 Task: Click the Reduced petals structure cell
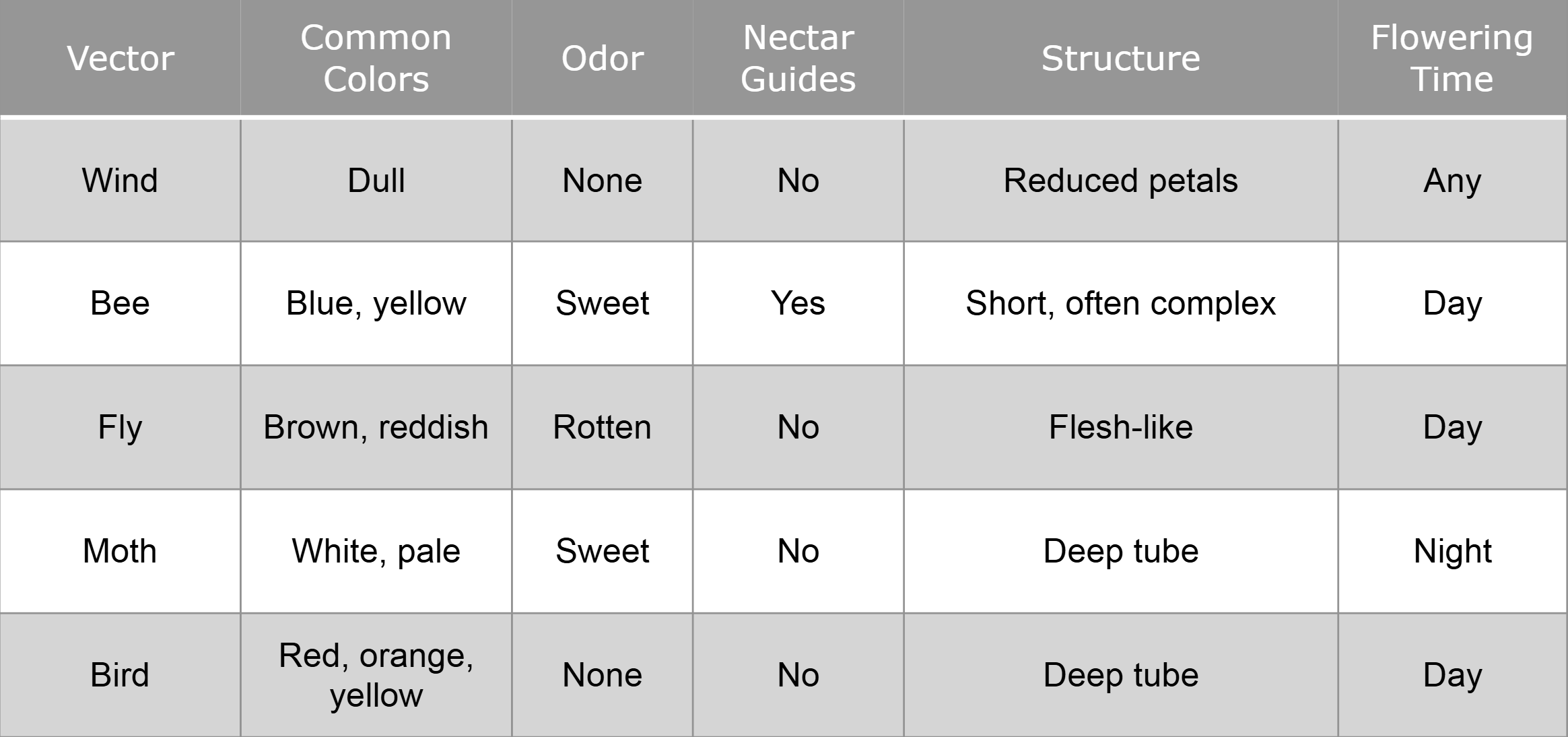[1120, 181]
